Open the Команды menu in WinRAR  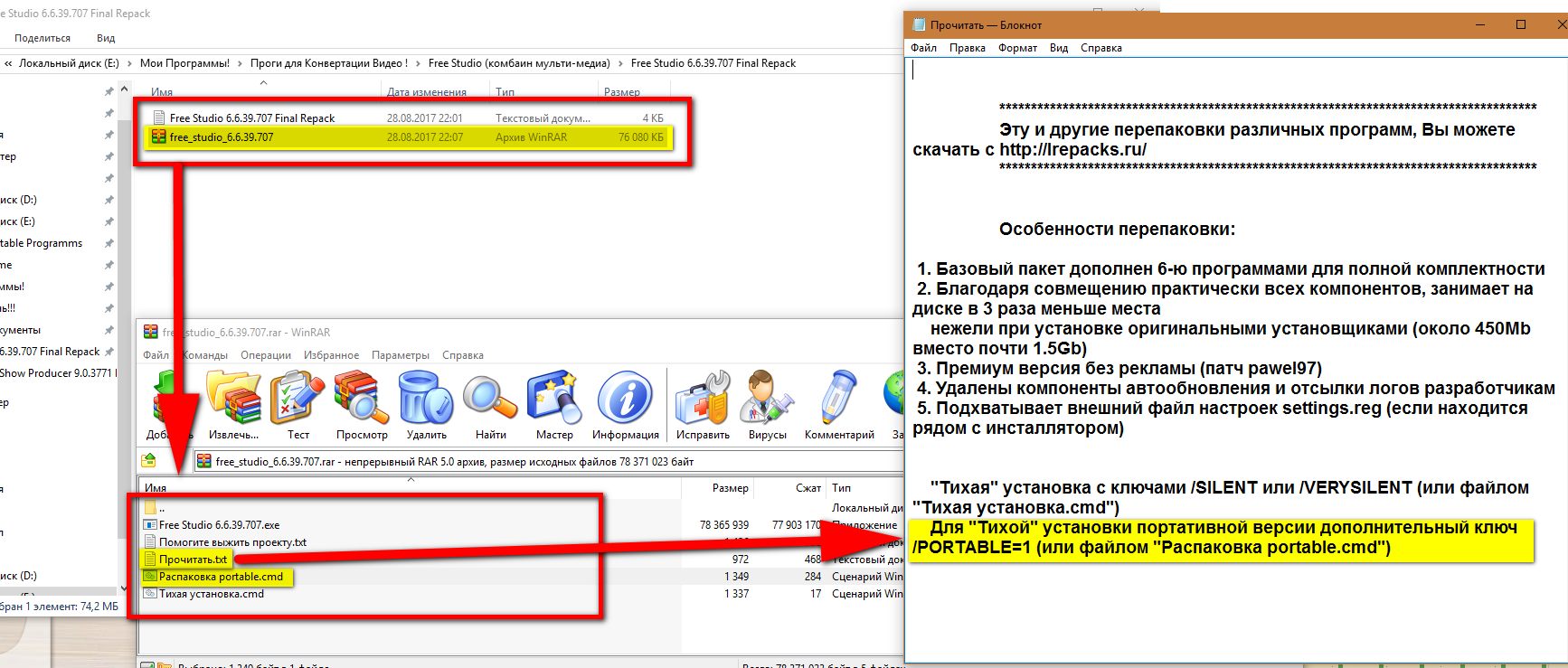tap(204, 355)
